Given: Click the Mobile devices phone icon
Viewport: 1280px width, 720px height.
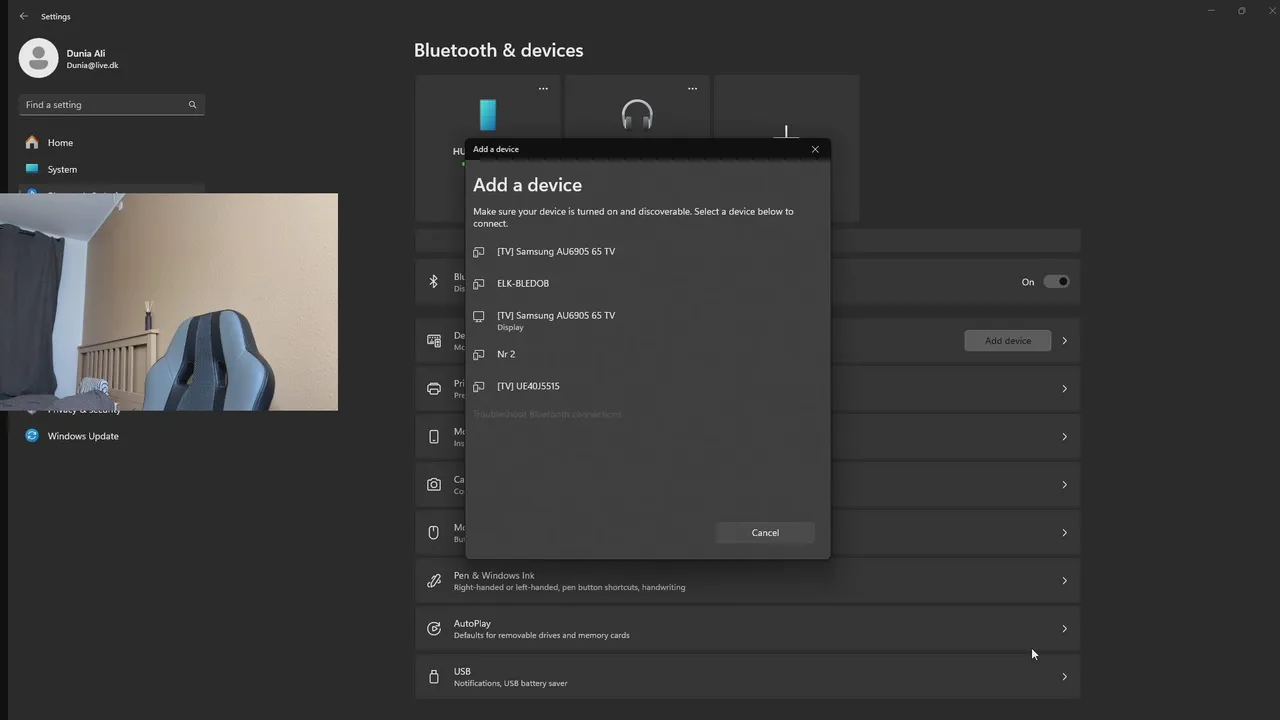Looking at the screenshot, I should [434, 437].
